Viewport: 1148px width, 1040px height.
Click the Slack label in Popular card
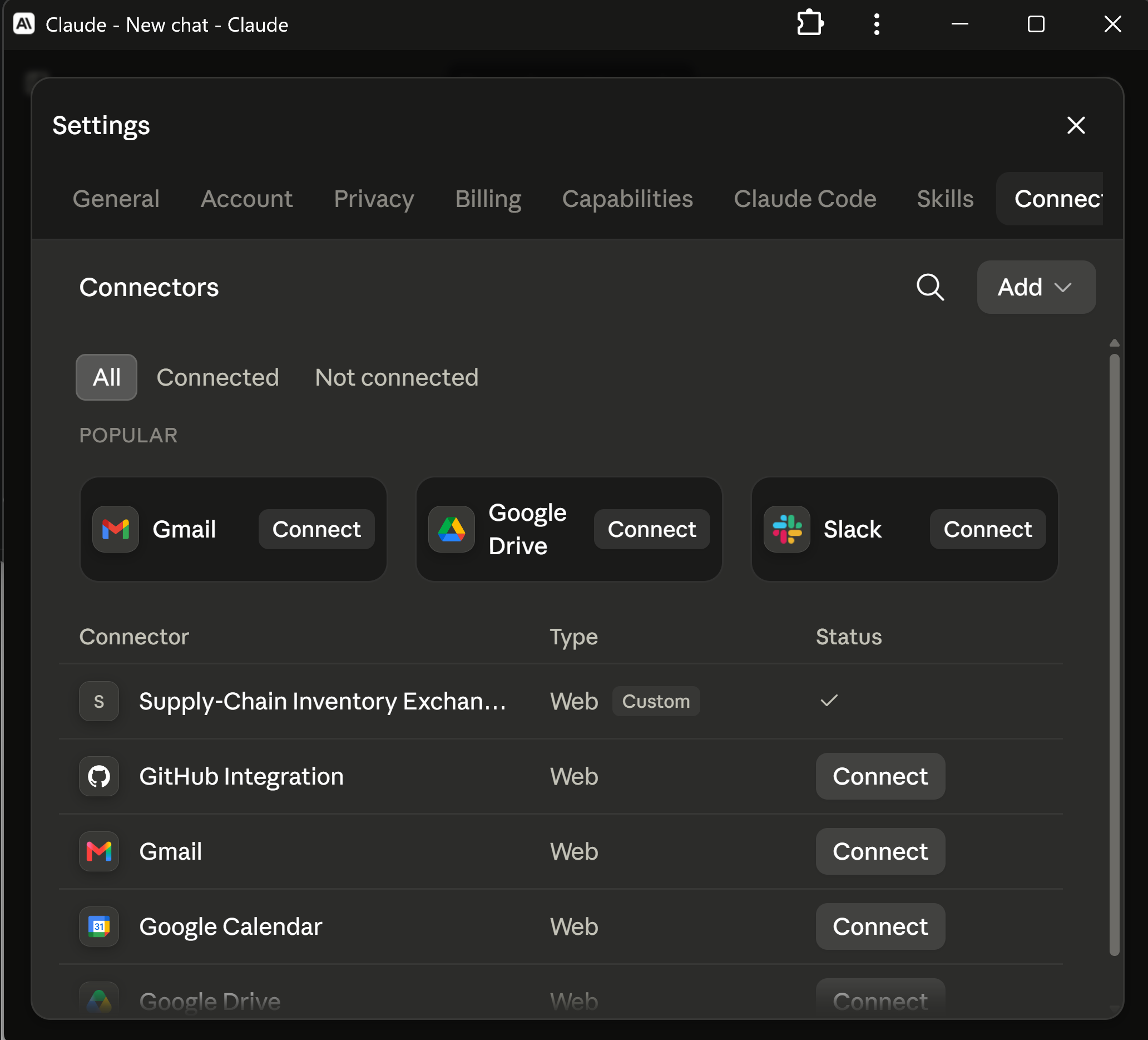(x=853, y=529)
